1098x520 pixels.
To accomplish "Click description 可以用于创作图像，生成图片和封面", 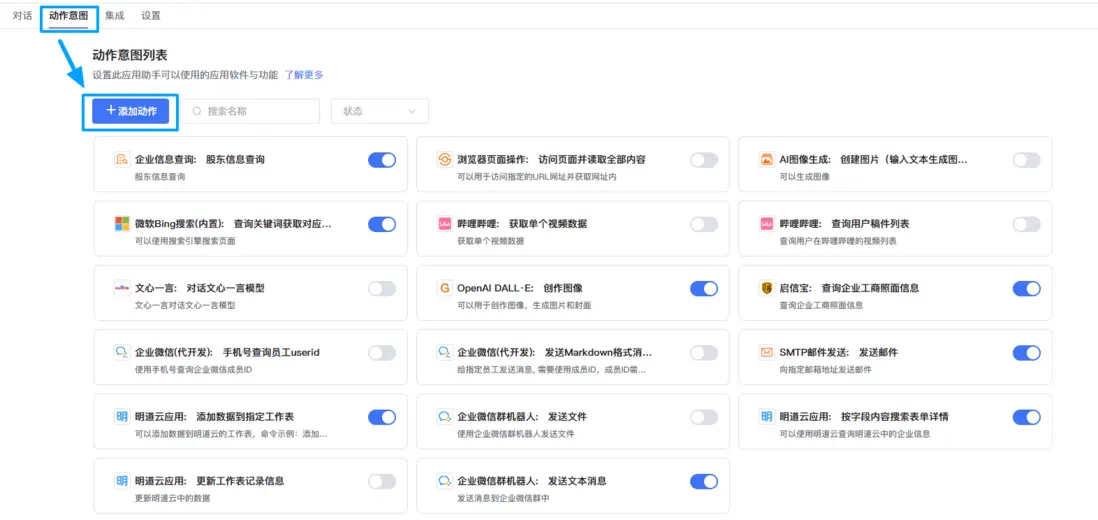I will click(x=525, y=306).
